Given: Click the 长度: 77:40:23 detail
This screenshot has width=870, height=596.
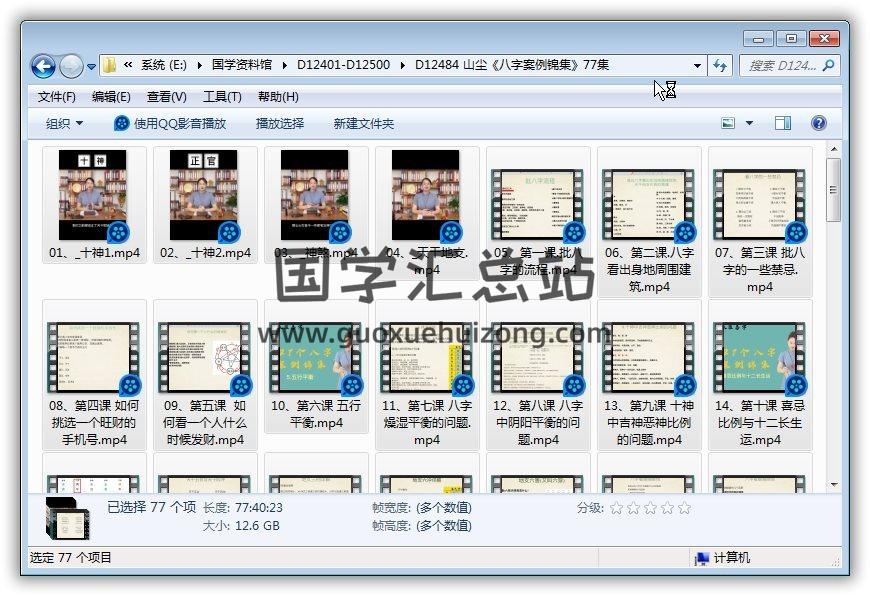Looking at the screenshot, I should (x=242, y=507).
